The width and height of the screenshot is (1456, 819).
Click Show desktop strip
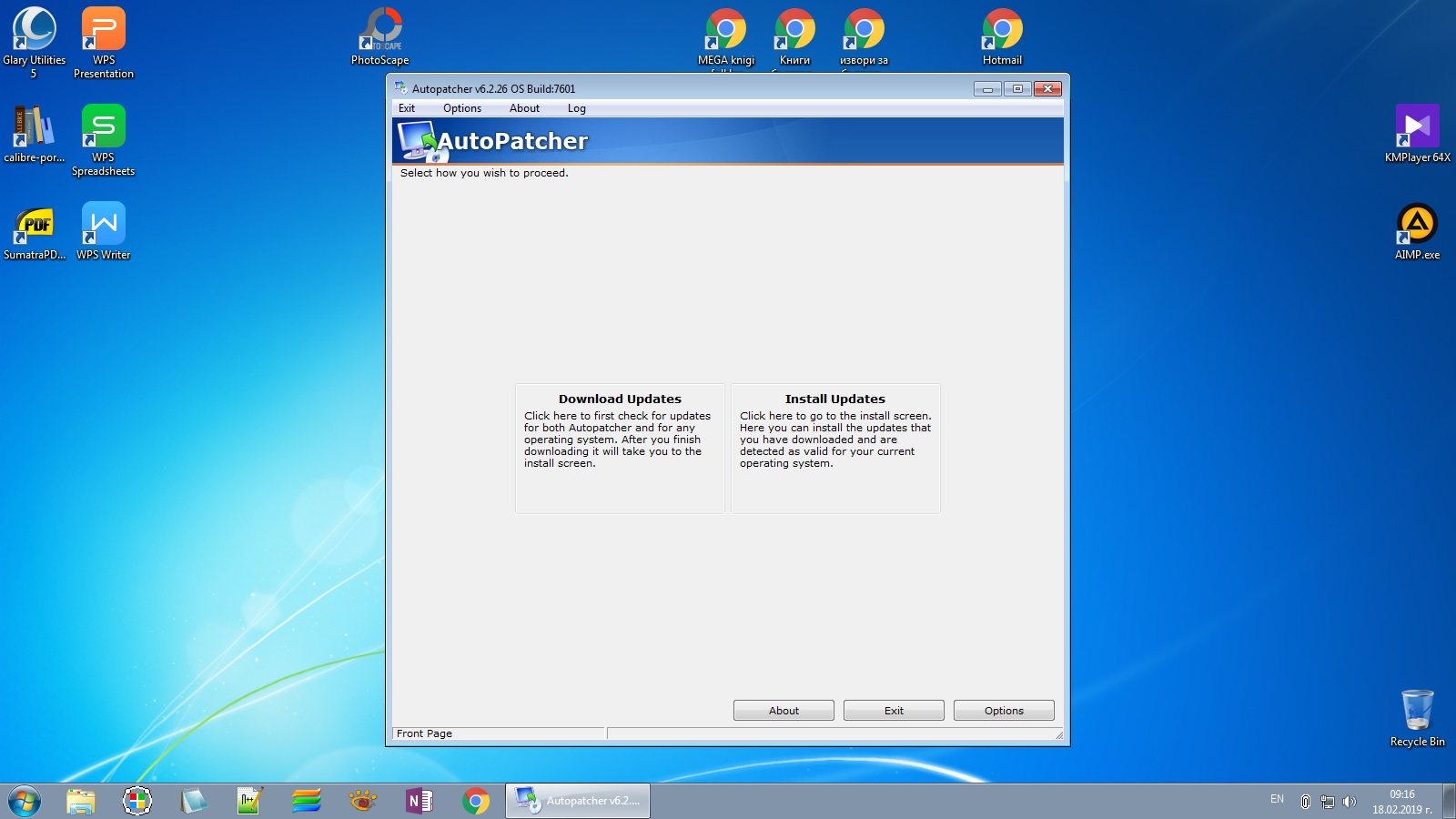(x=1449, y=802)
